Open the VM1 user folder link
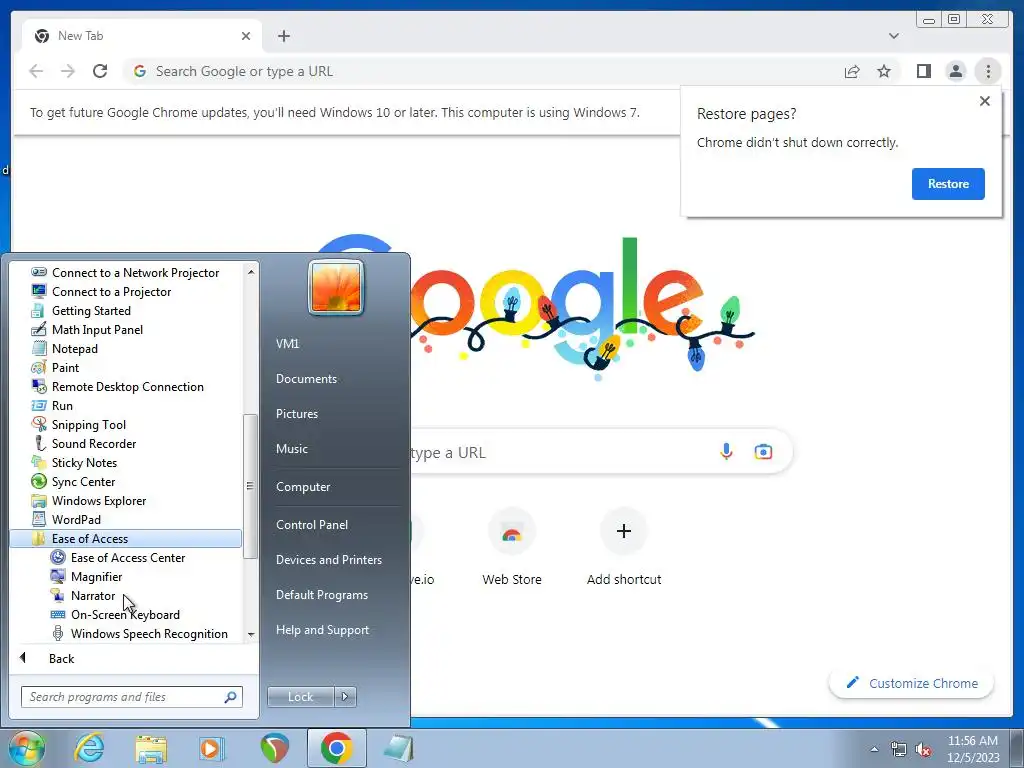Image resolution: width=1024 pixels, height=768 pixels. click(287, 344)
